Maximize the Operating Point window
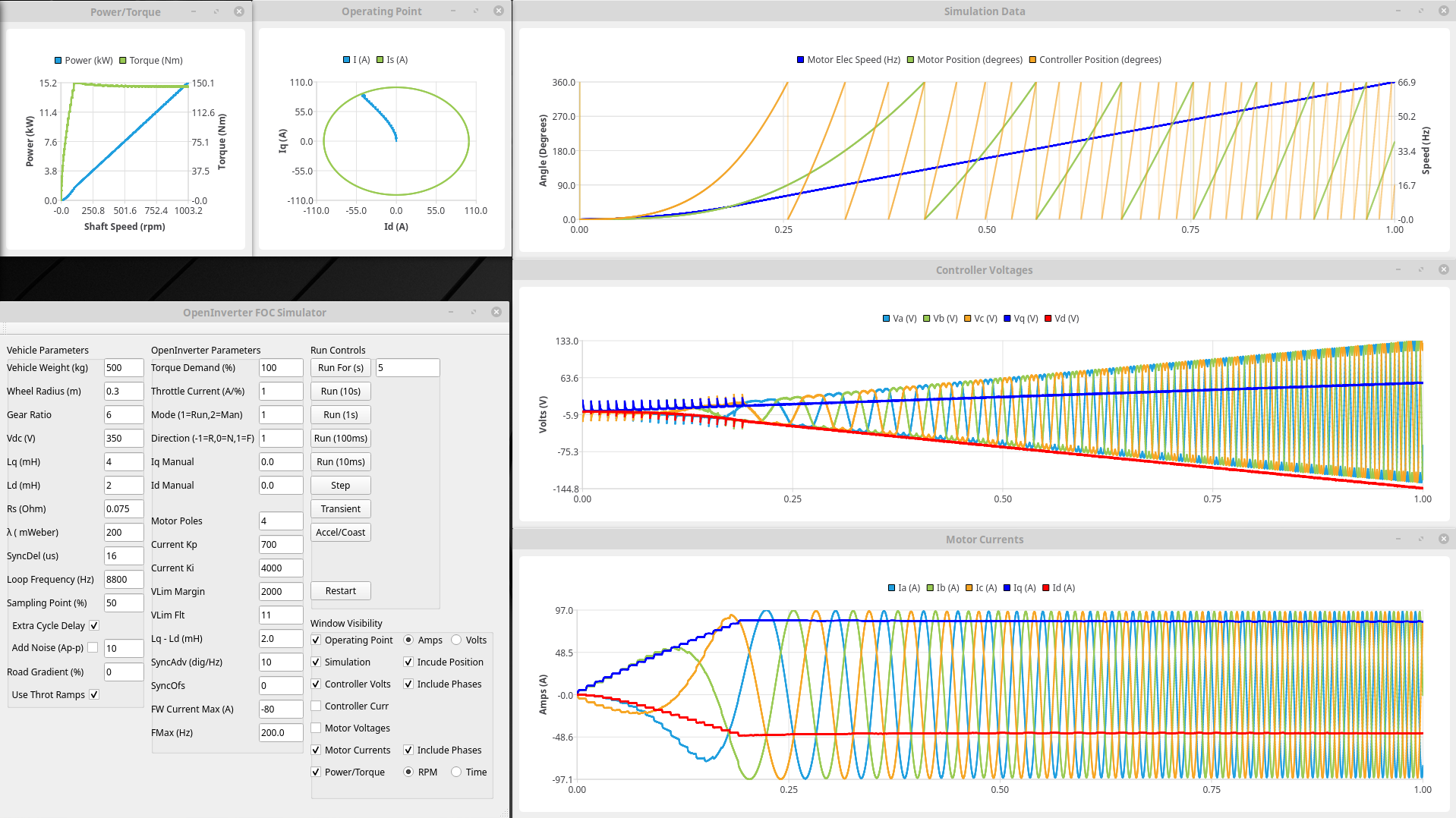This screenshot has width=1456, height=818. point(476,11)
